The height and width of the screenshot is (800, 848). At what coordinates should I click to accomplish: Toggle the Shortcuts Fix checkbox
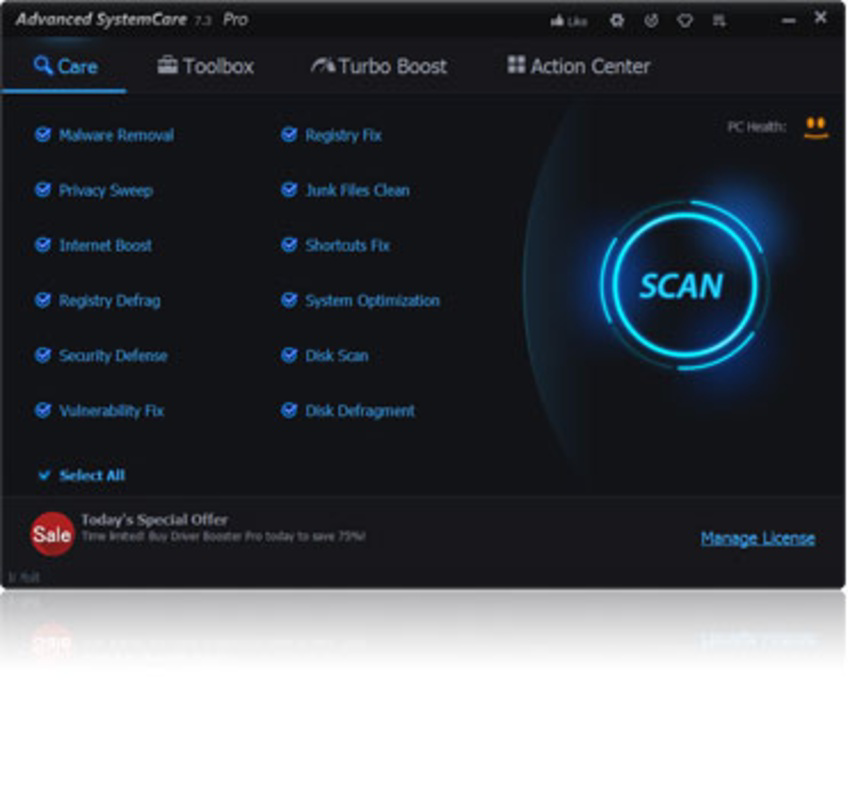coord(289,244)
